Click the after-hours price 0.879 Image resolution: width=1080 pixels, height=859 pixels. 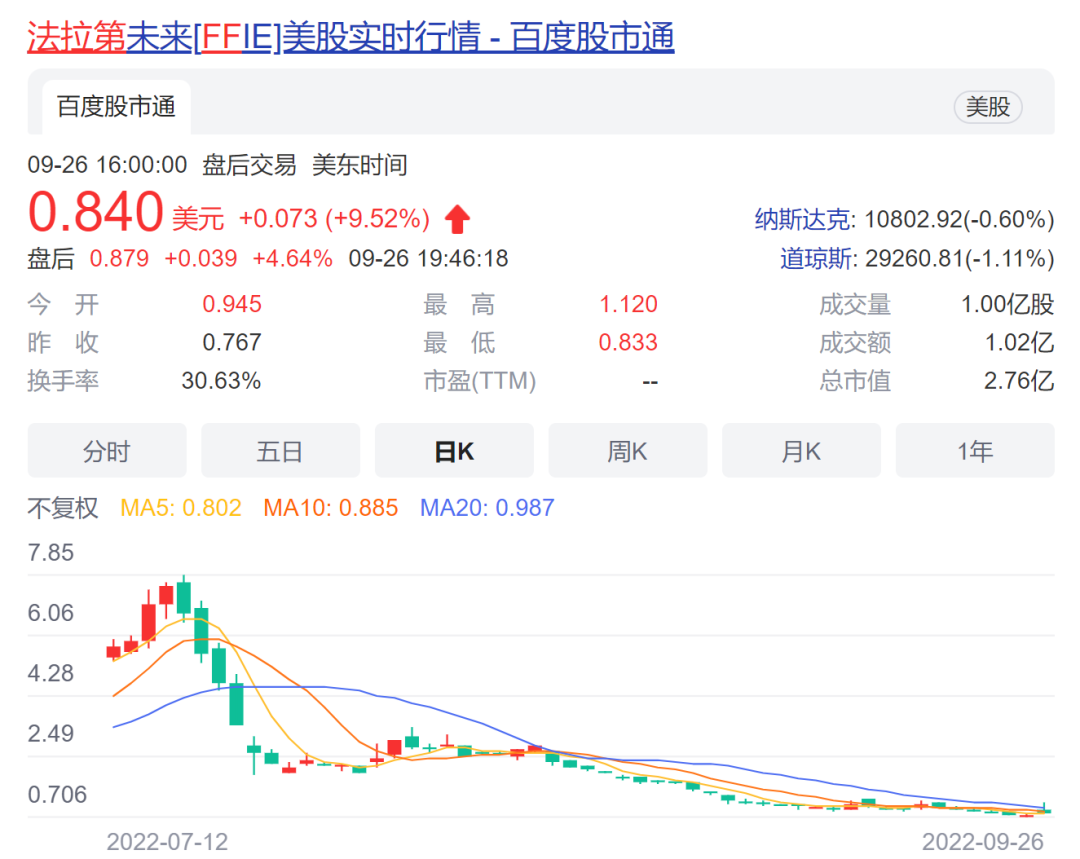[119, 258]
